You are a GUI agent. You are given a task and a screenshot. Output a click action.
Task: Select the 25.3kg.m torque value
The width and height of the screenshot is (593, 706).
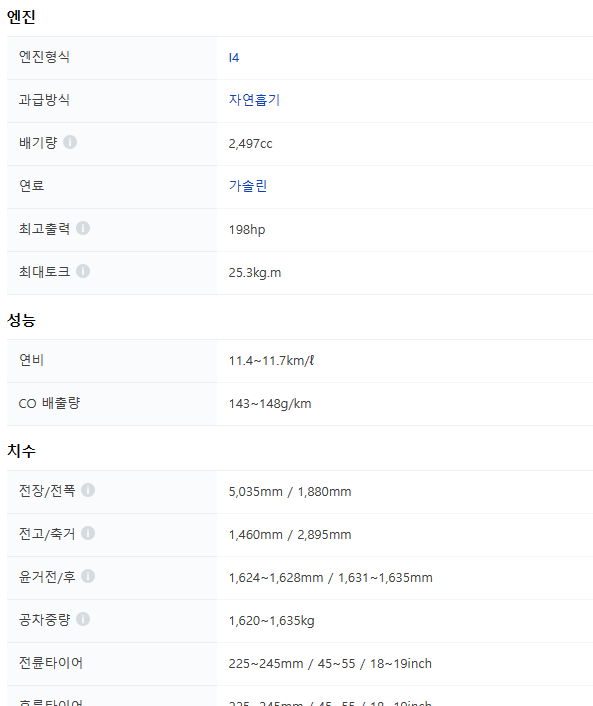click(x=255, y=273)
